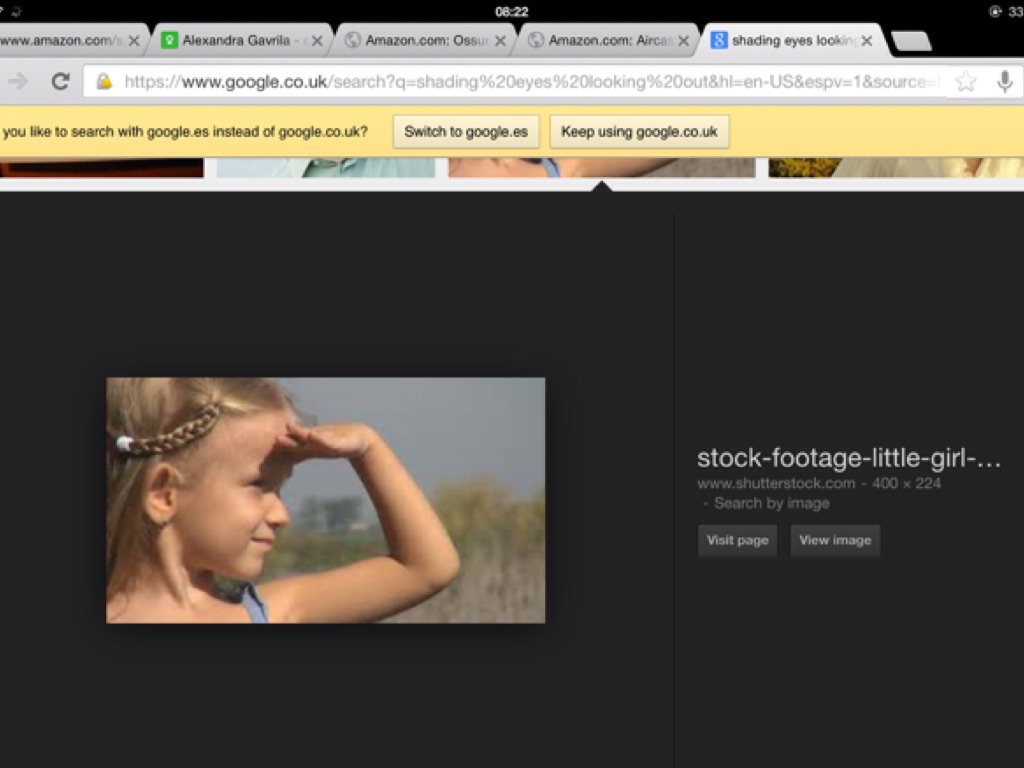Close the Alexandra Gavrila tab
The height and width of the screenshot is (768, 1024).
tap(317, 41)
